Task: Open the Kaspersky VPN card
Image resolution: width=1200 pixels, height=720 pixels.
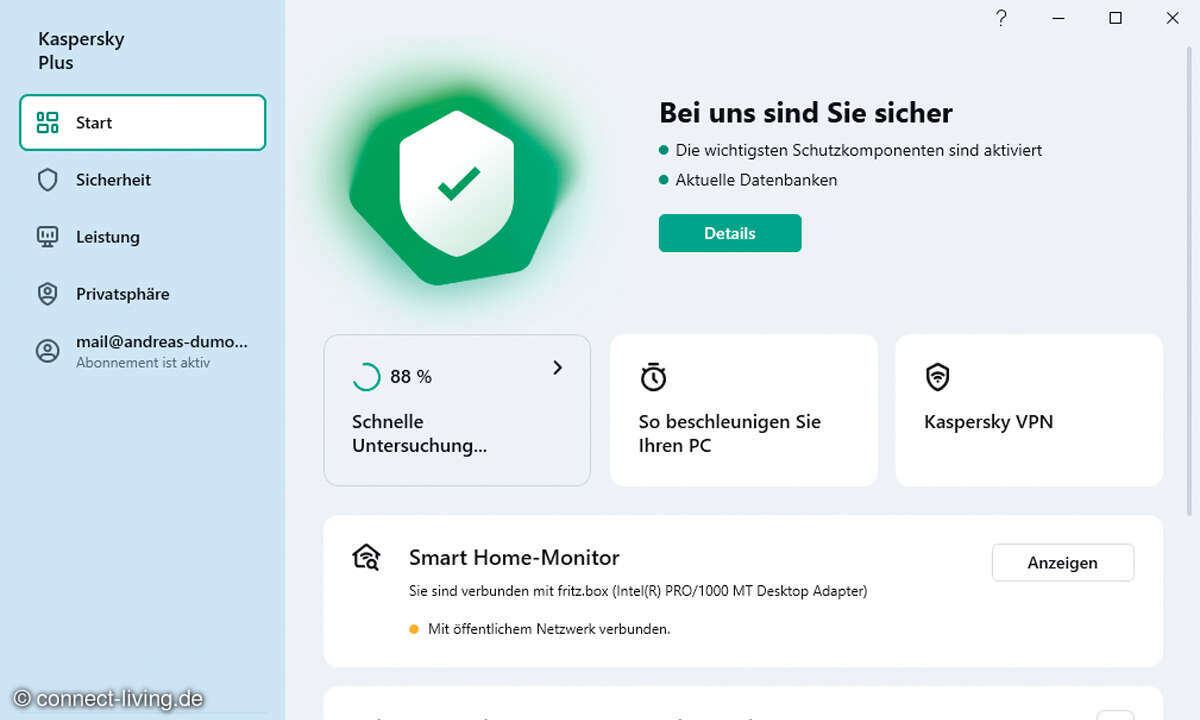Action: click(1029, 410)
